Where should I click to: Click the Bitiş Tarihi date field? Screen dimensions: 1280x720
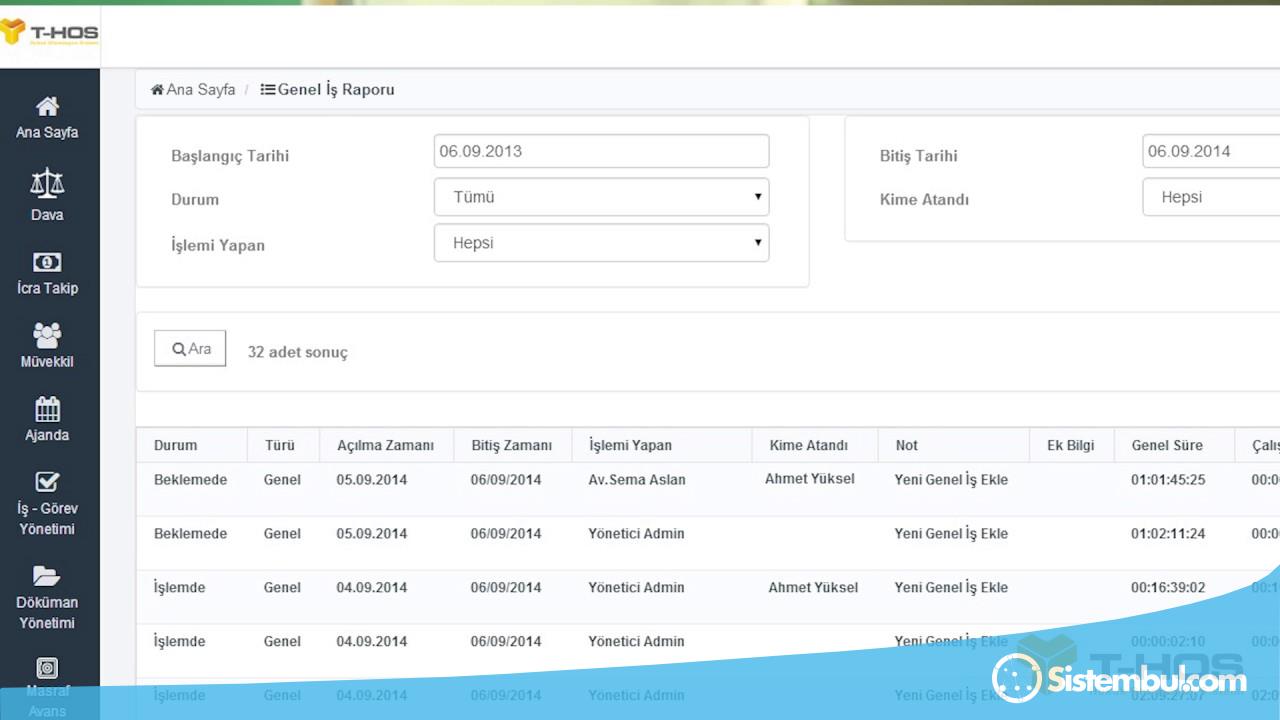pyautogui.click(x=1211, y=151)
